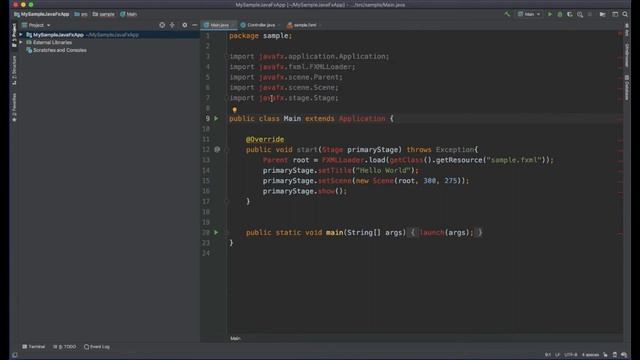Click the code inspector icon in status bar
Viewport: 640px width, 360px height.
coord(615,355)
